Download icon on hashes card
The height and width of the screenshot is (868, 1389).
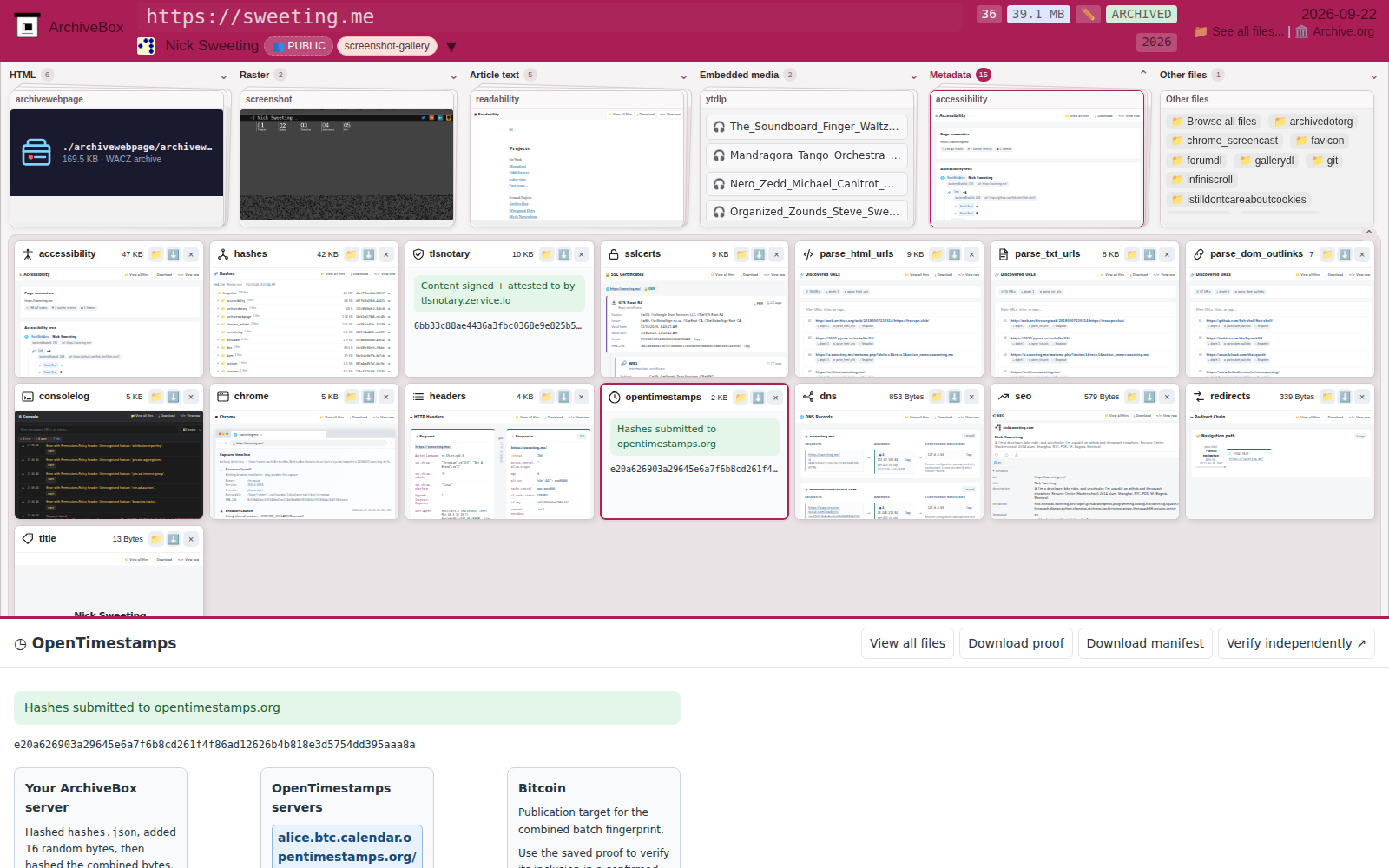[369, 254]
